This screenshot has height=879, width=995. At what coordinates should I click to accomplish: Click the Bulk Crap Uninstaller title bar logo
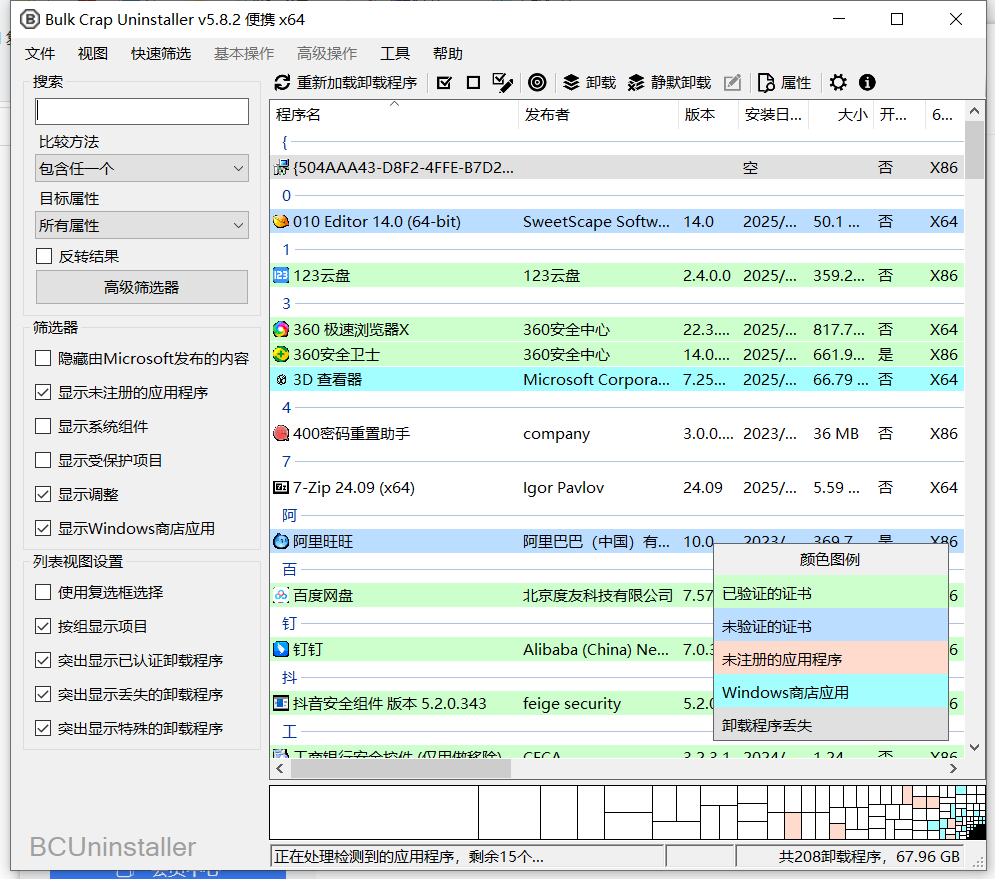[x=30, y=20]
